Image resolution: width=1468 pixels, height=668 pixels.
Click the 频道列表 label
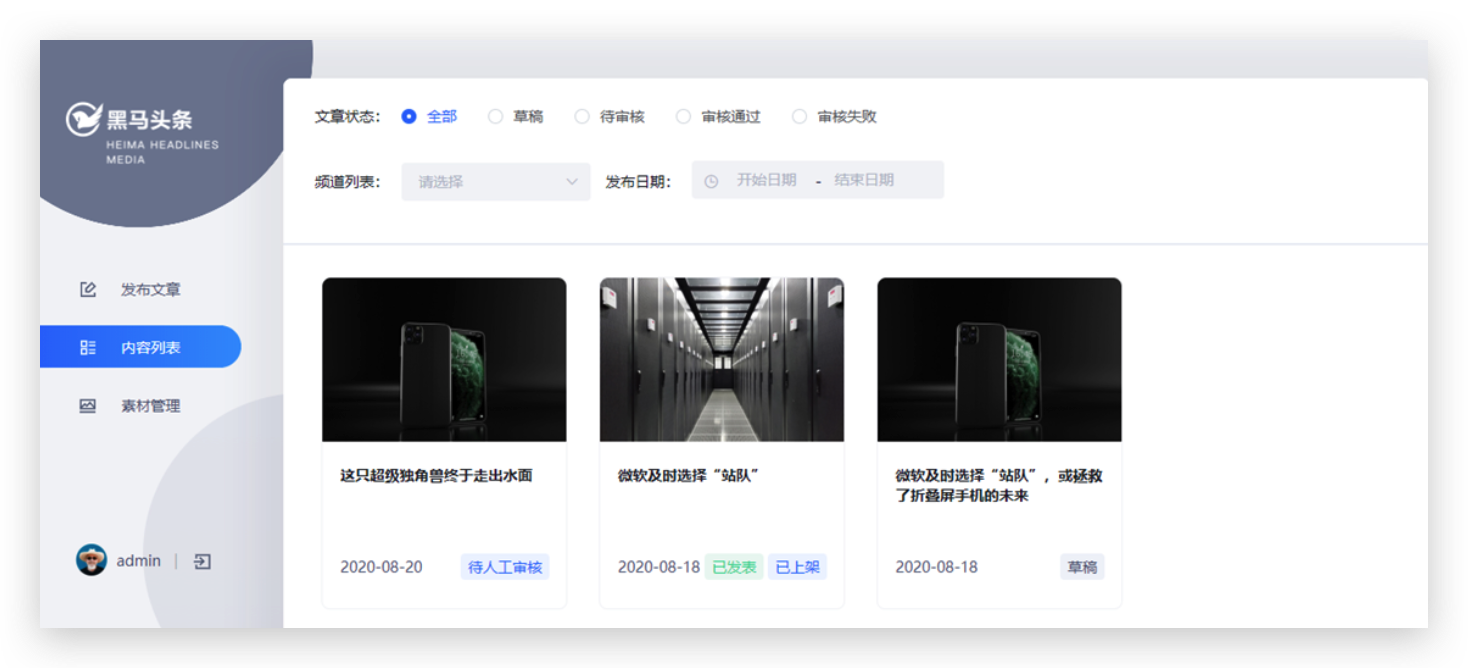pyautogui.click(x=347, y=182)
